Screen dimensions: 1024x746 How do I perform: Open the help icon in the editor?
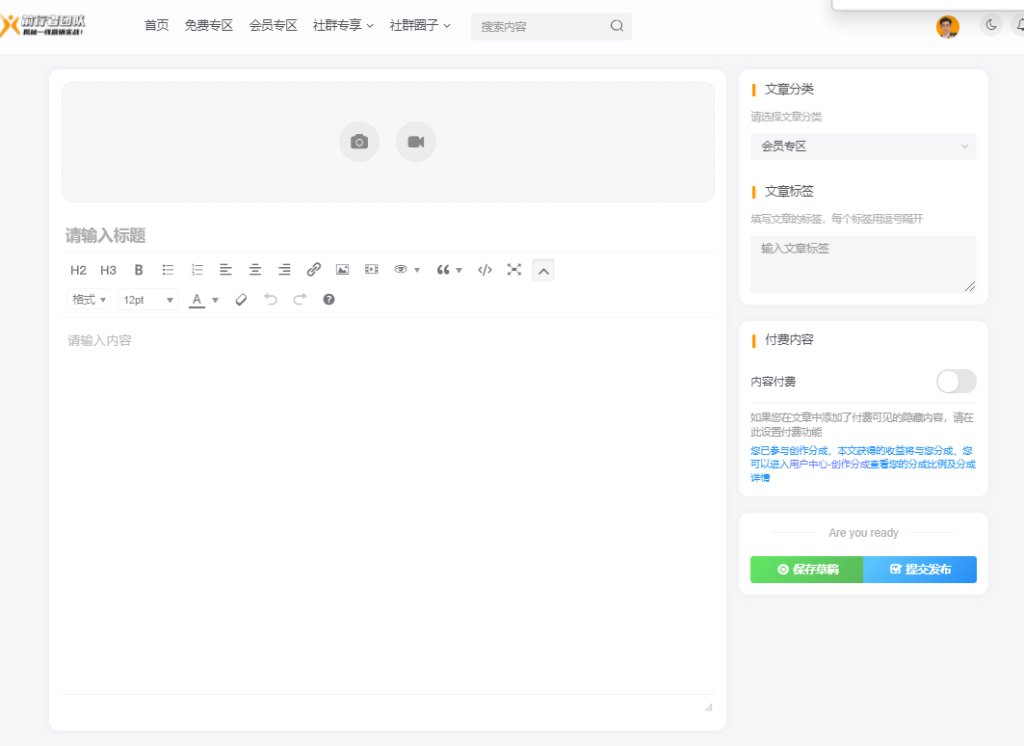pos(328,299)
